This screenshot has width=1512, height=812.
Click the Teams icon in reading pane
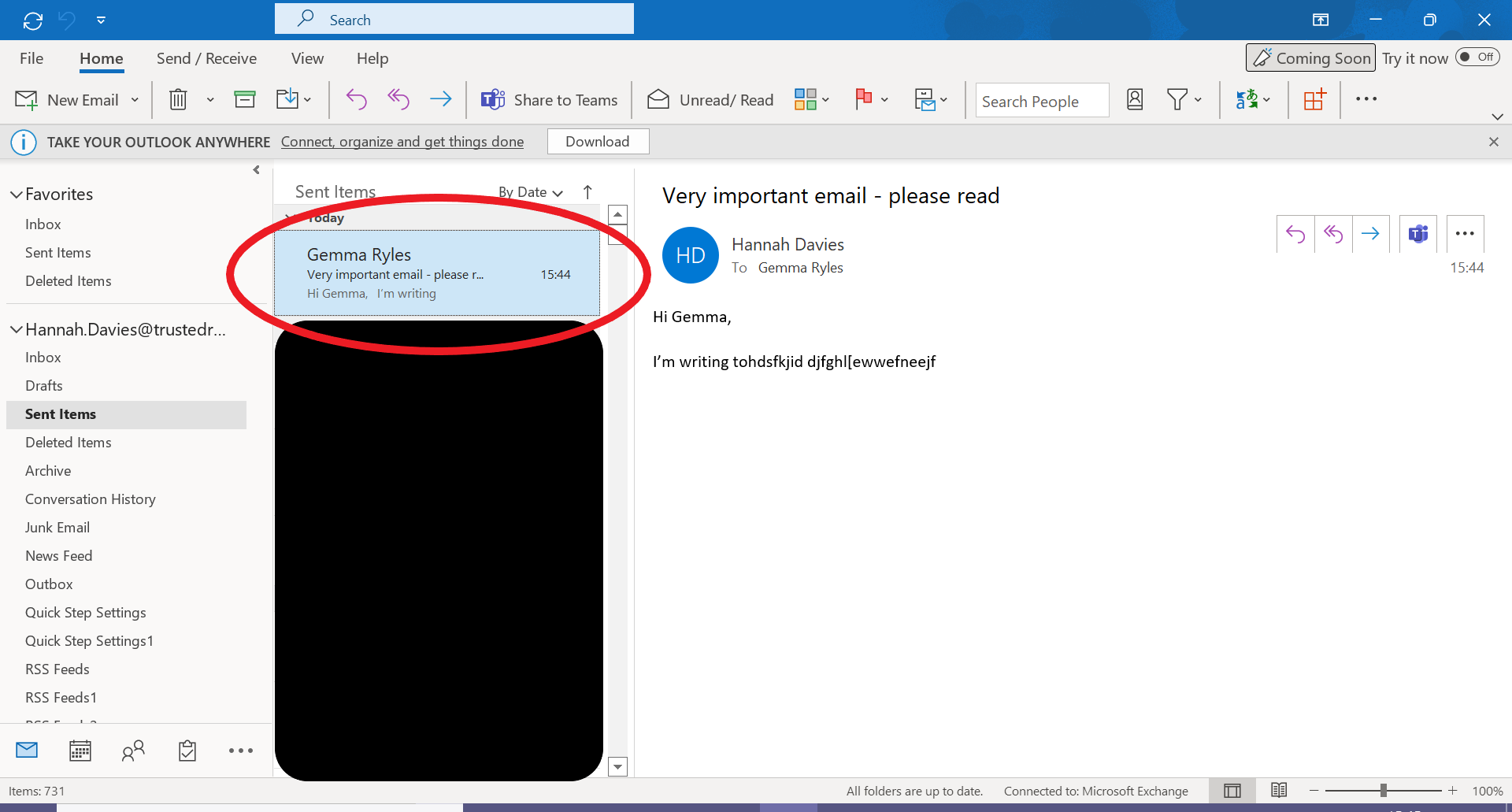tap(1418, 234)
